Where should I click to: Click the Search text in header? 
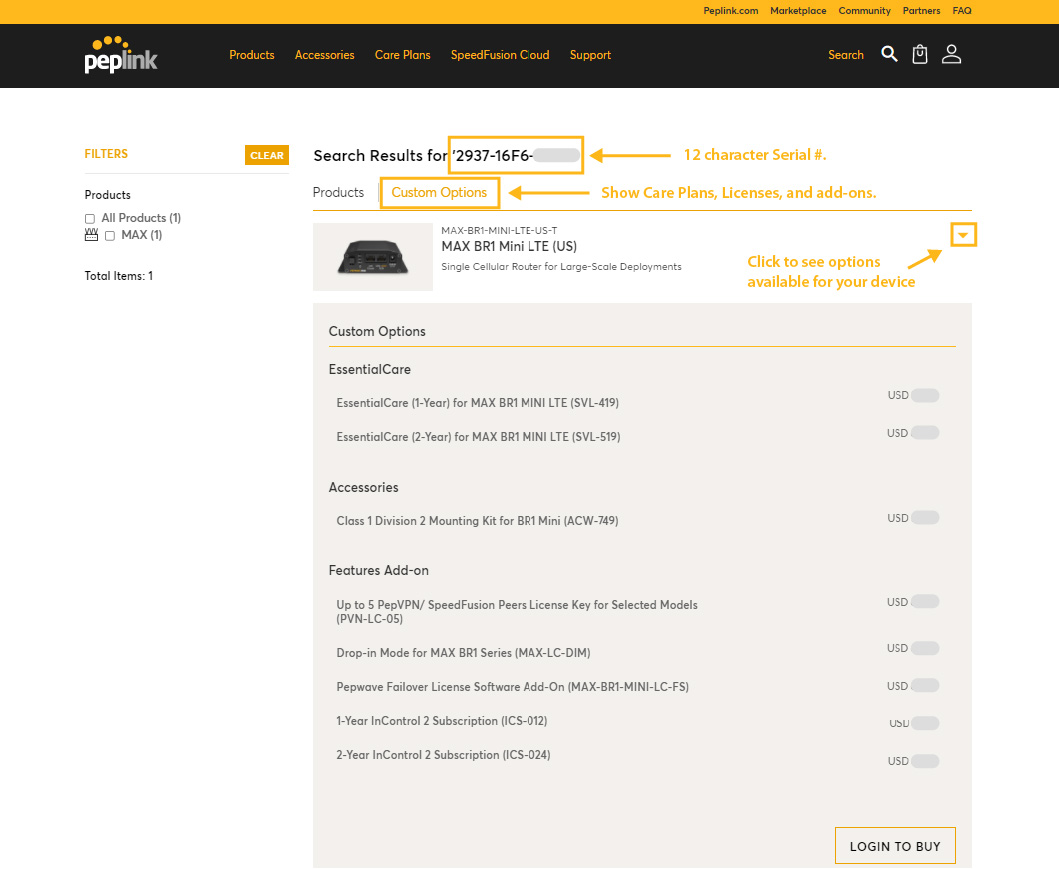[x=846, y=55]
